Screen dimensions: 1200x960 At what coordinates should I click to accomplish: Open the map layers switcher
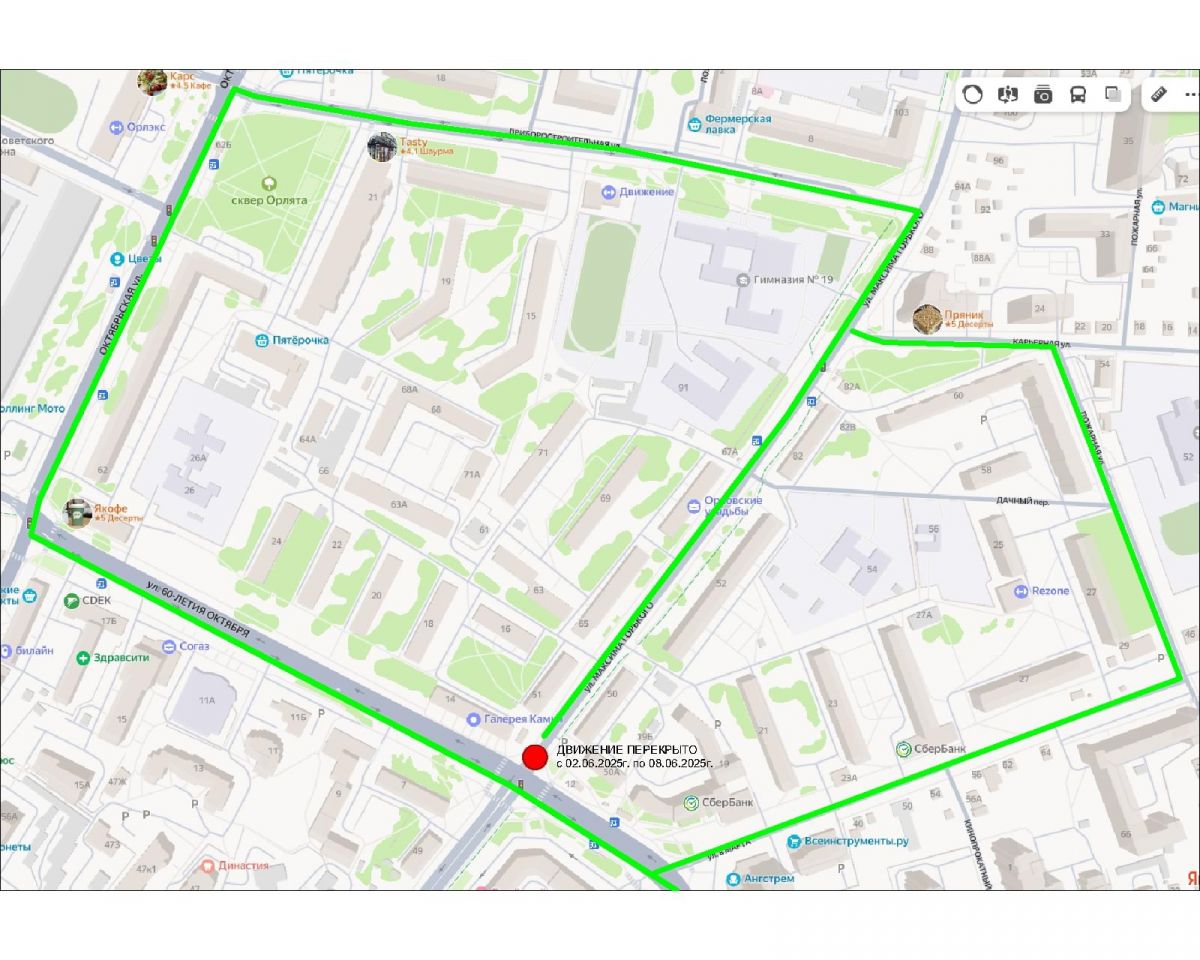(x=1113, y=95)
